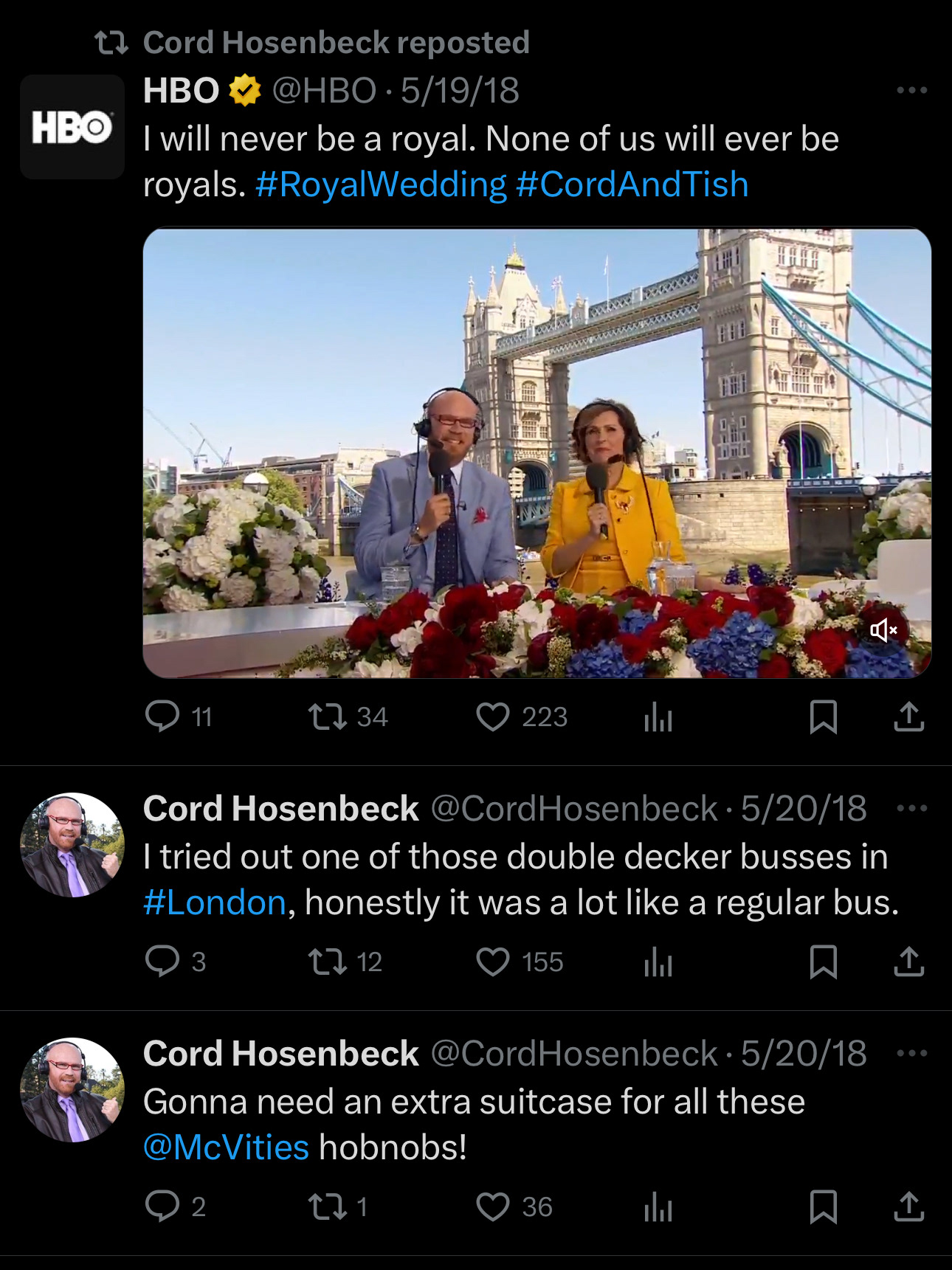The image size is (952, 1270).
Task: Open more options for the hobnobs tweet
Action: 911,1053
